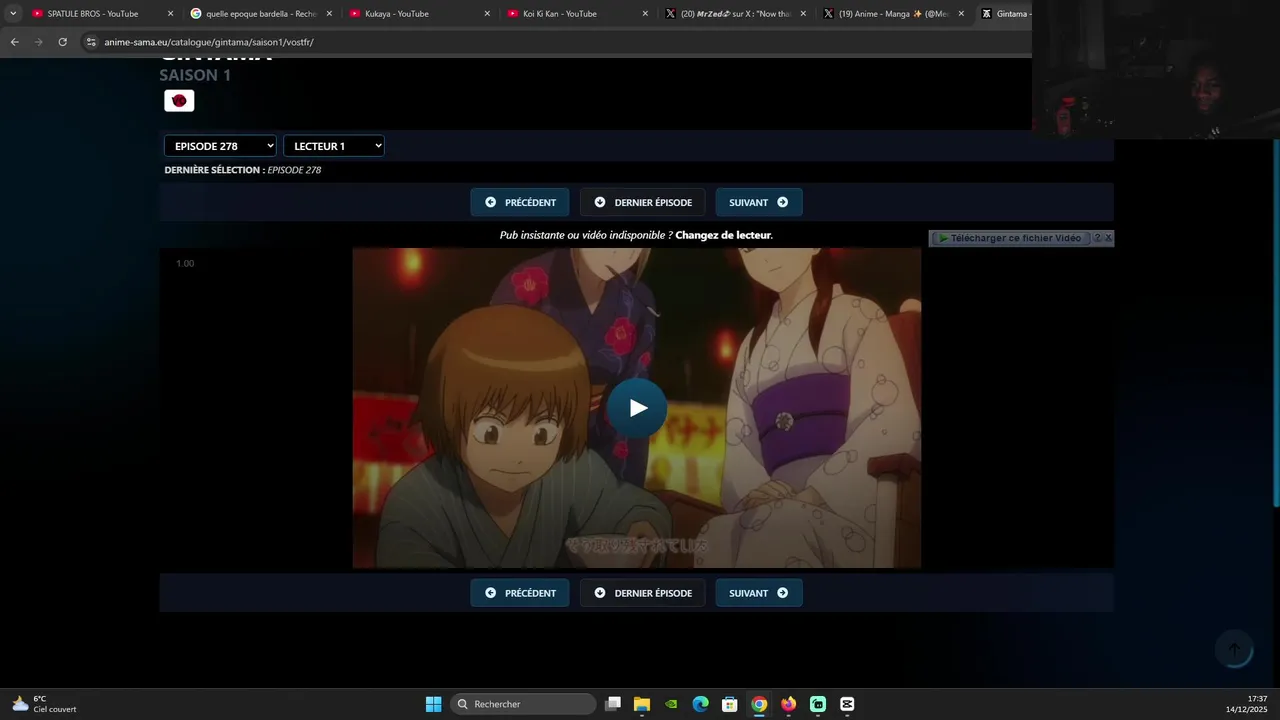Go back in browser history
This screenshot has height=720, width=1280.
tap(14, 42)
